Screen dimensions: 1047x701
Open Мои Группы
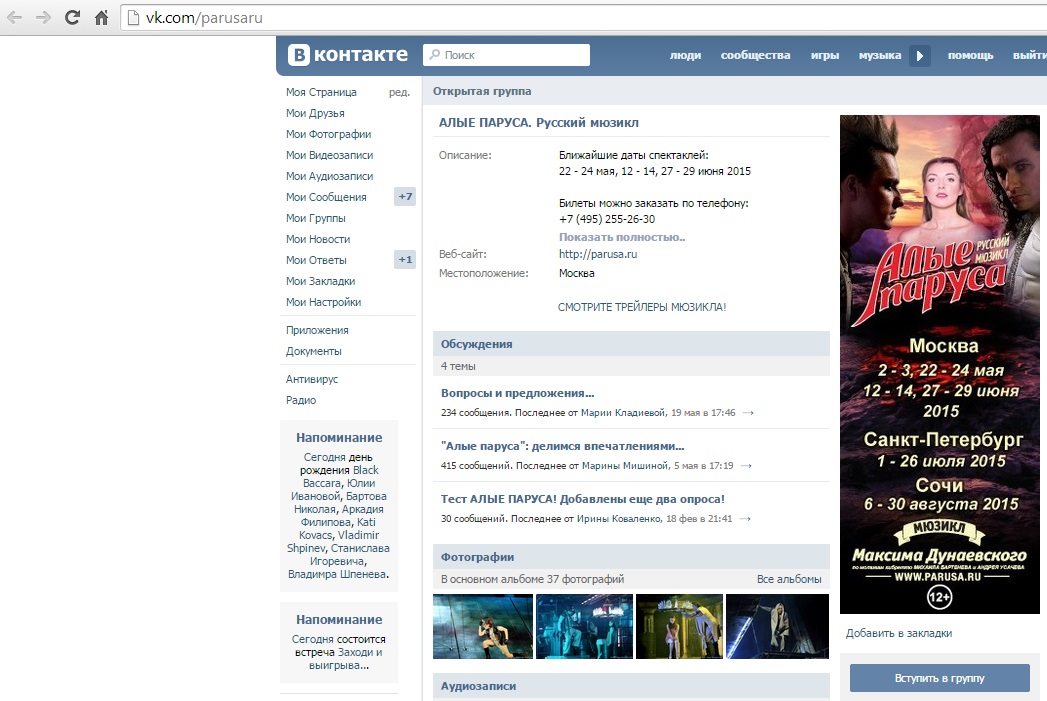[x=316, y=218]
